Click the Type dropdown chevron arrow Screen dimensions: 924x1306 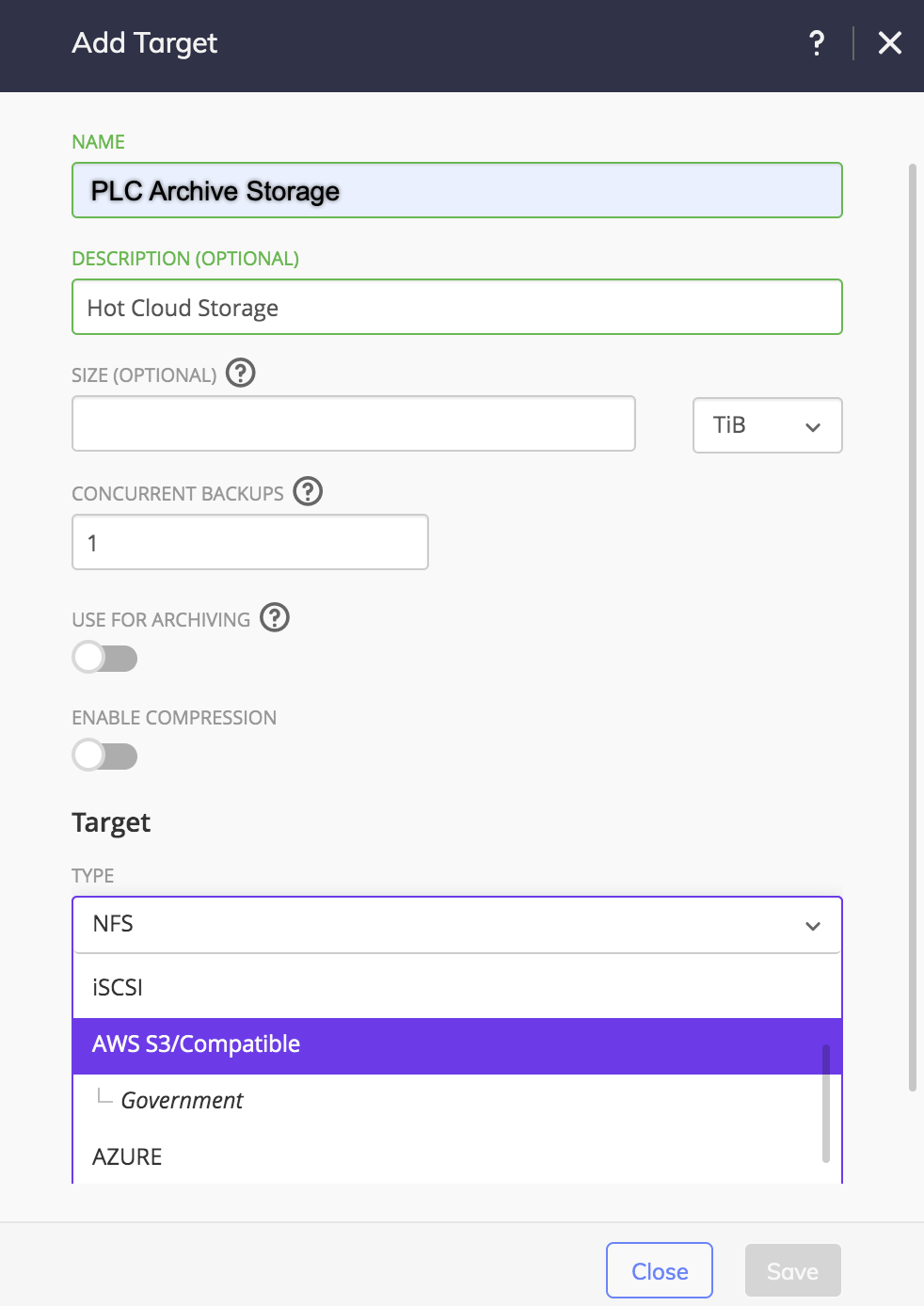tap(813, 926)
